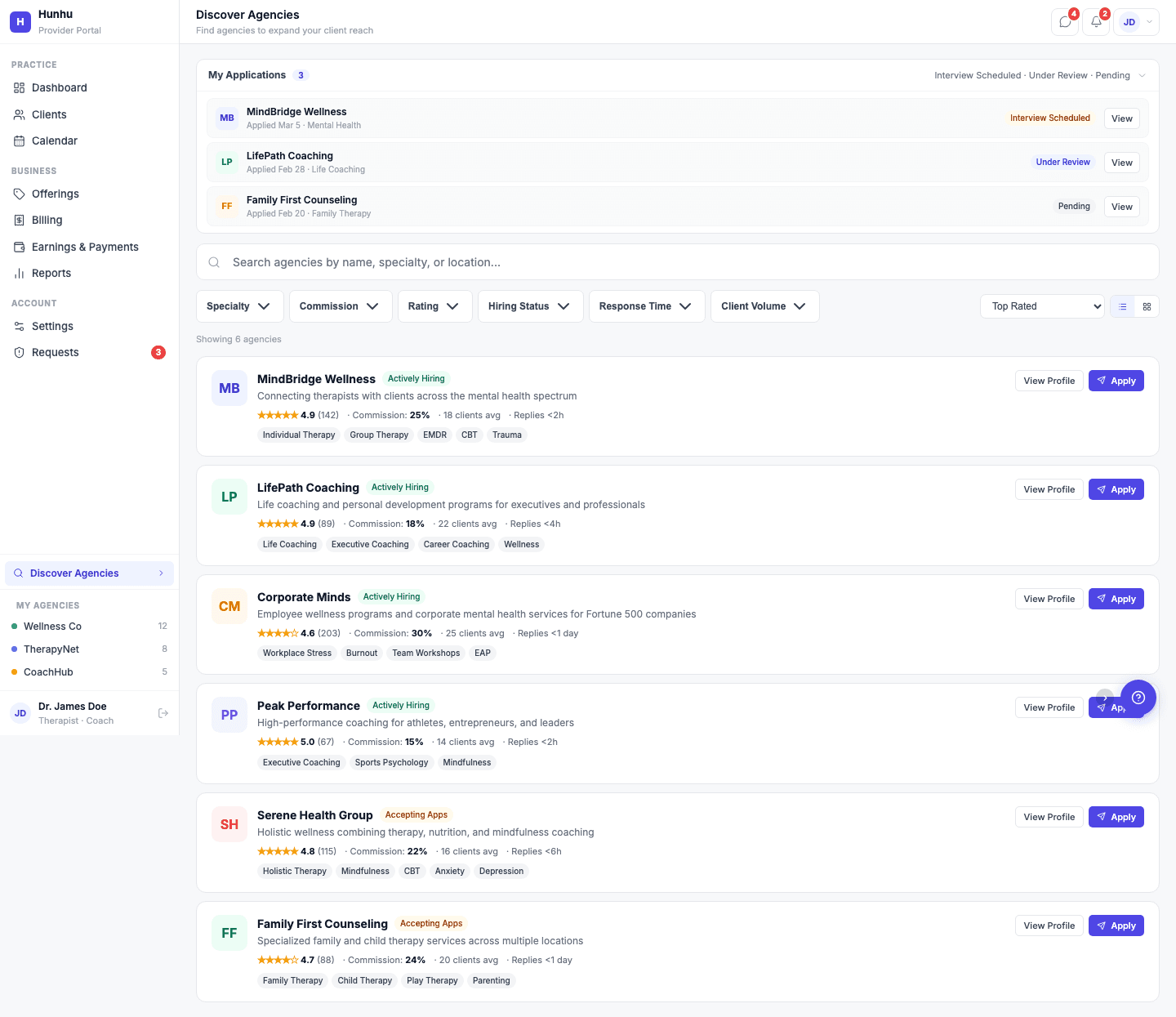
Task: Open the floating help question-mark button
Action: coord(1138,698)
